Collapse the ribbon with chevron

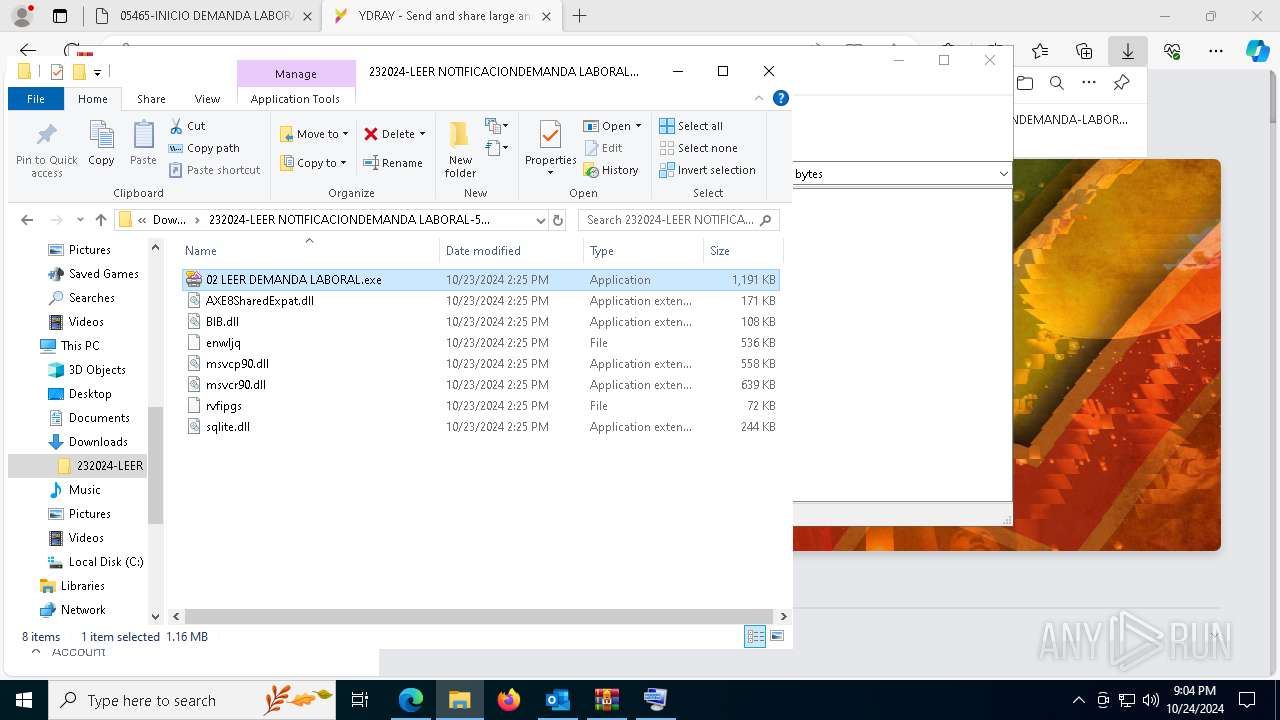(x=759, y=98)
